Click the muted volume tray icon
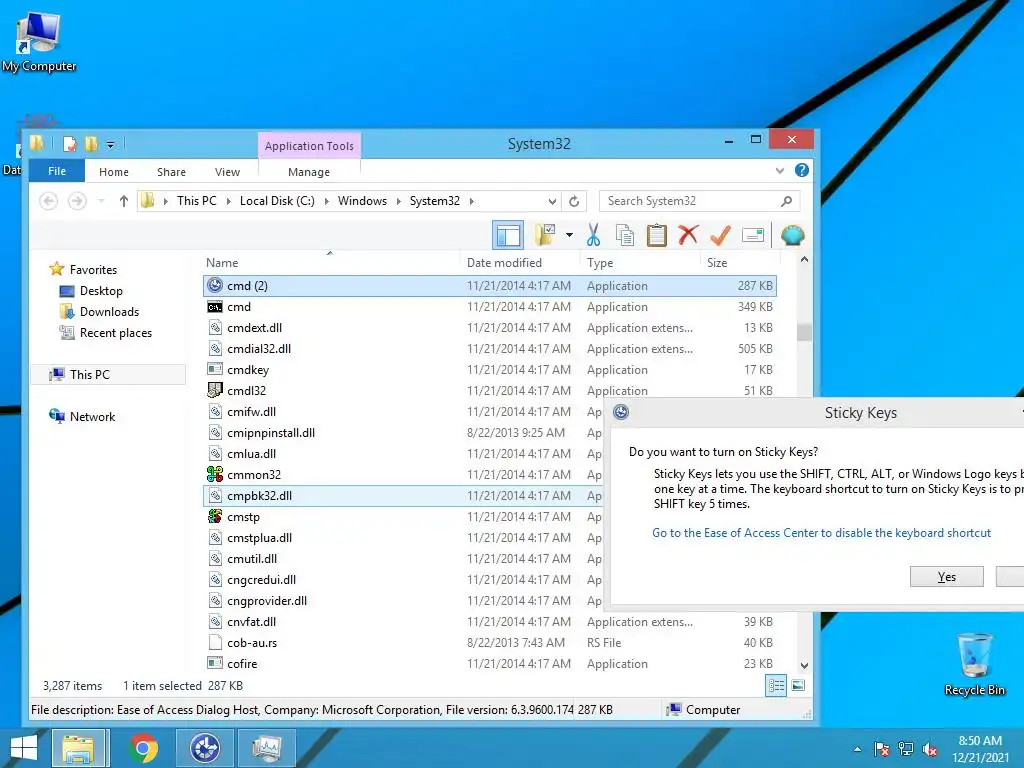The height and width of the screenshot is (768, 1024). [x=930, y=750]
